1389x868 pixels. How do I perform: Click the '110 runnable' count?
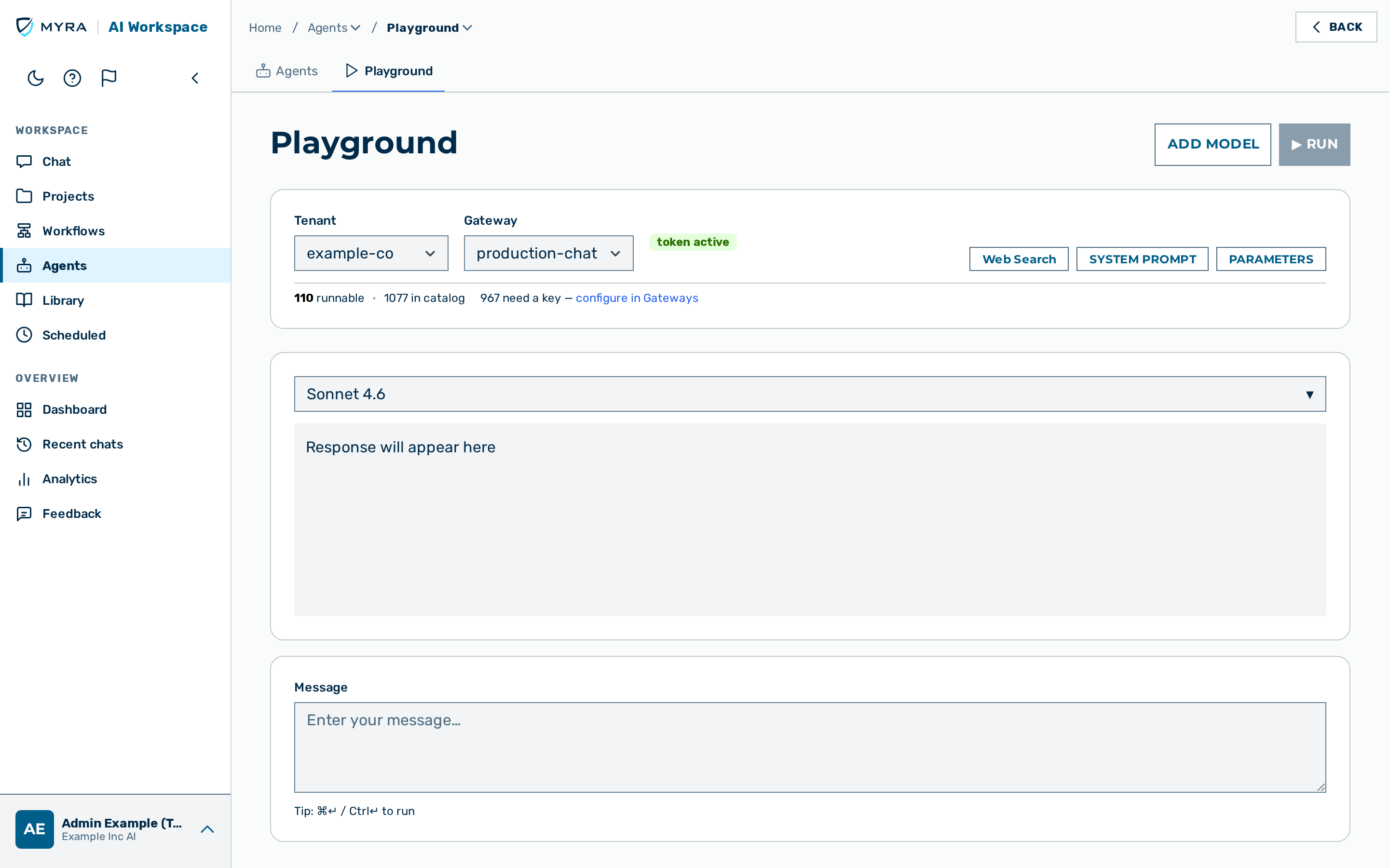click(329, 298)
